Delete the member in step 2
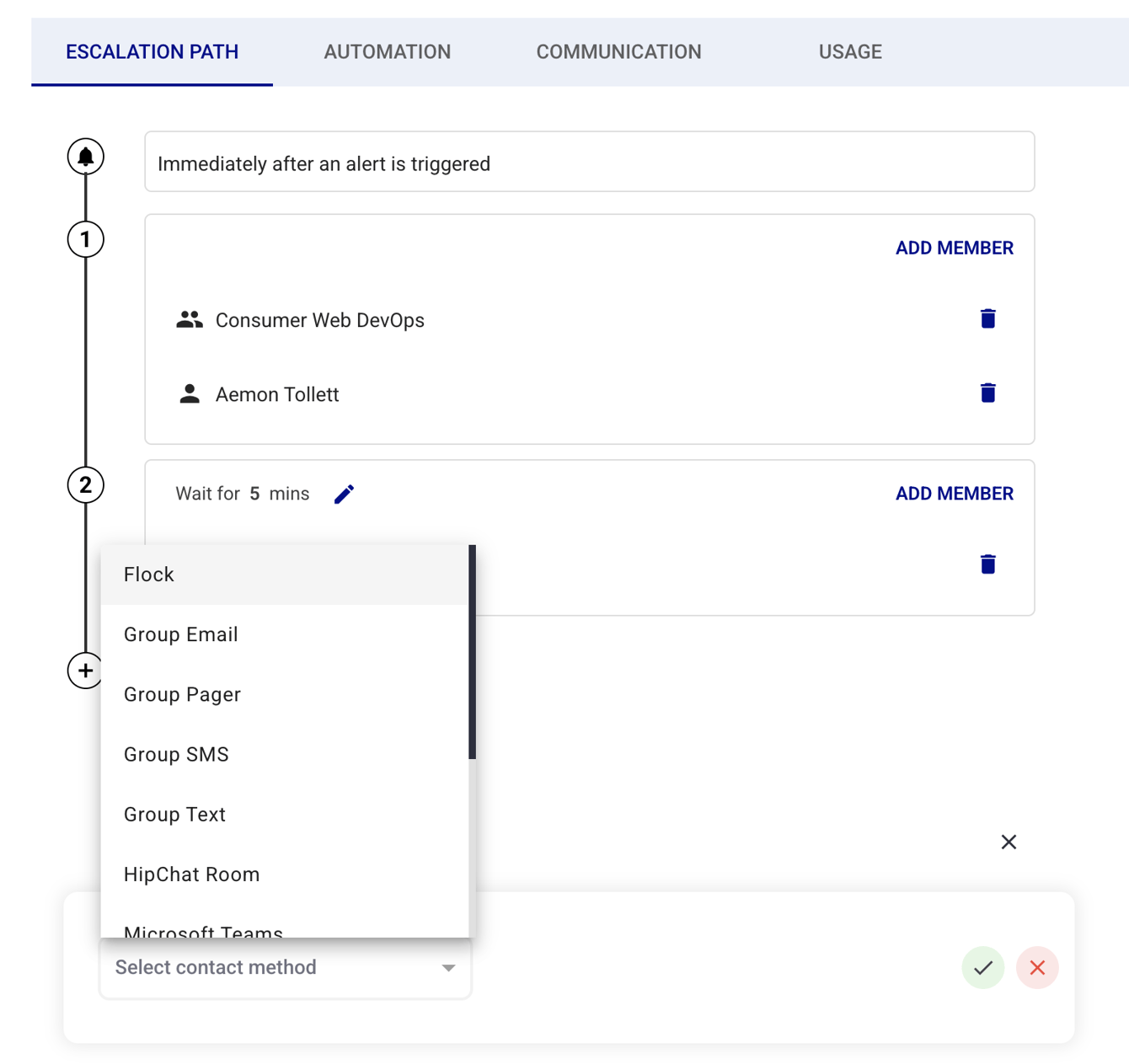 coord(987,564)
